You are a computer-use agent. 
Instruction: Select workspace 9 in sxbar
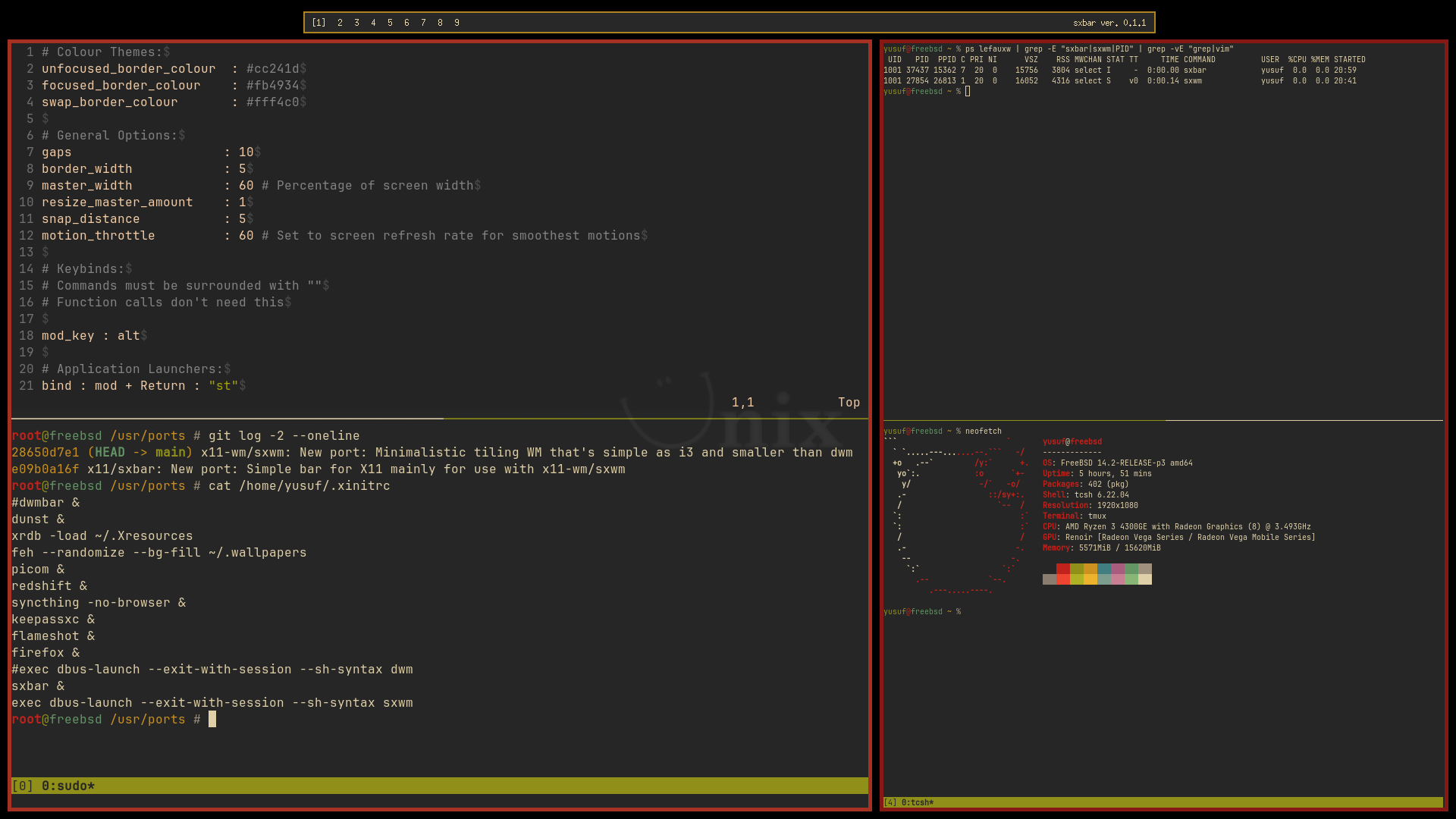point(457,23)
